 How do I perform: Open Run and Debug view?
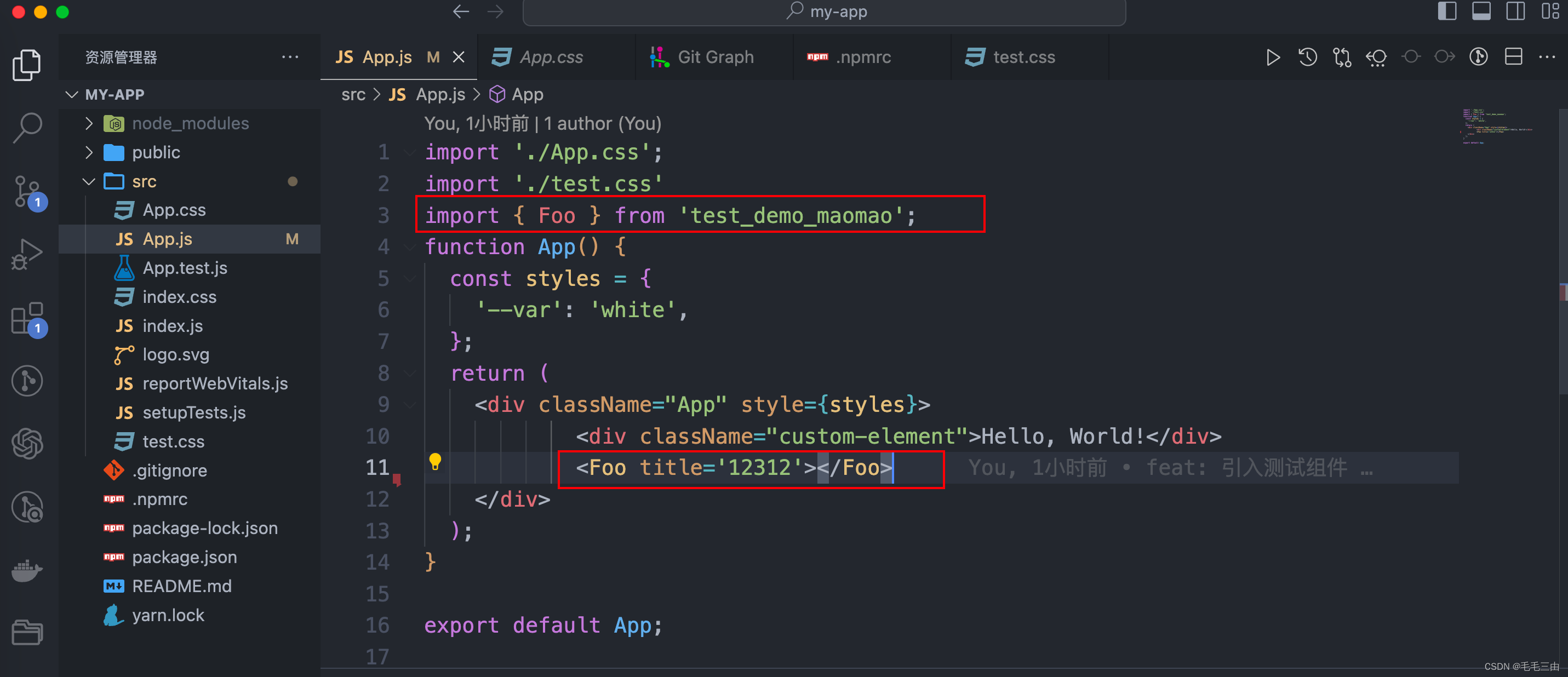27,255
